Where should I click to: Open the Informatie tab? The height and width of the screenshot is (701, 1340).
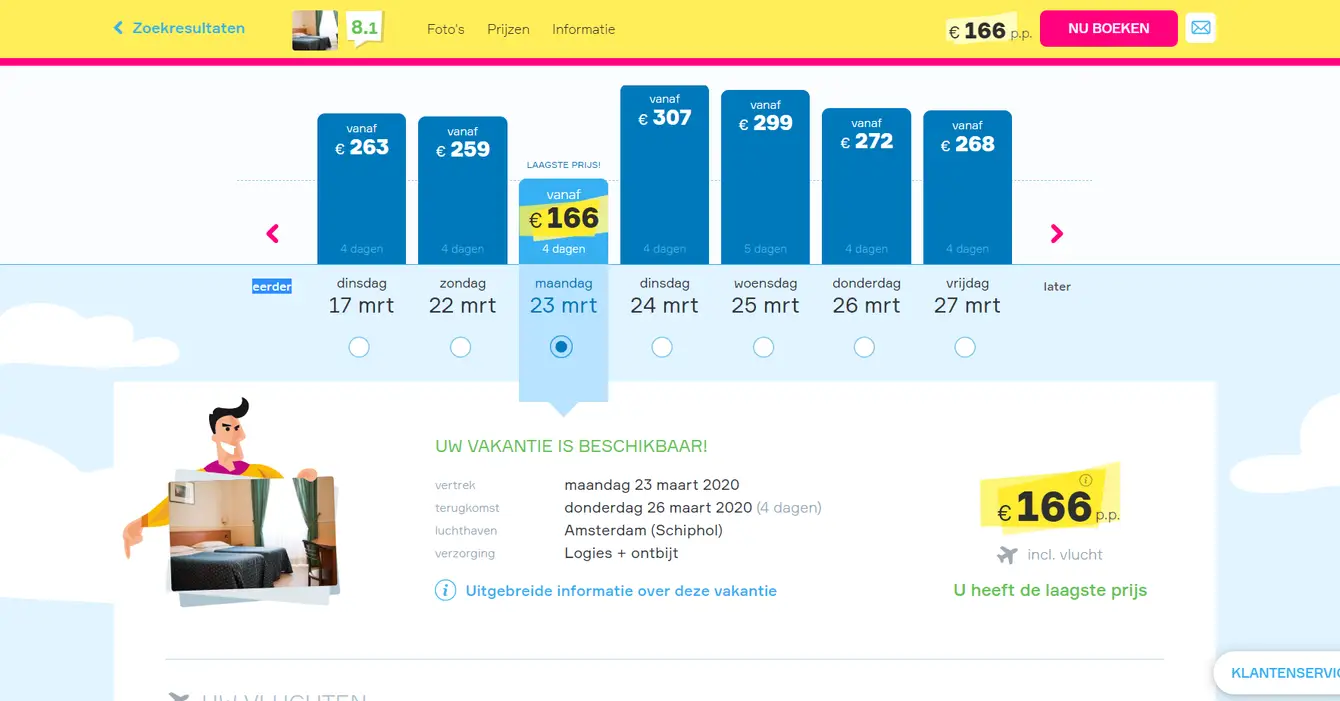pyautogui.click(x=584, y=29)
